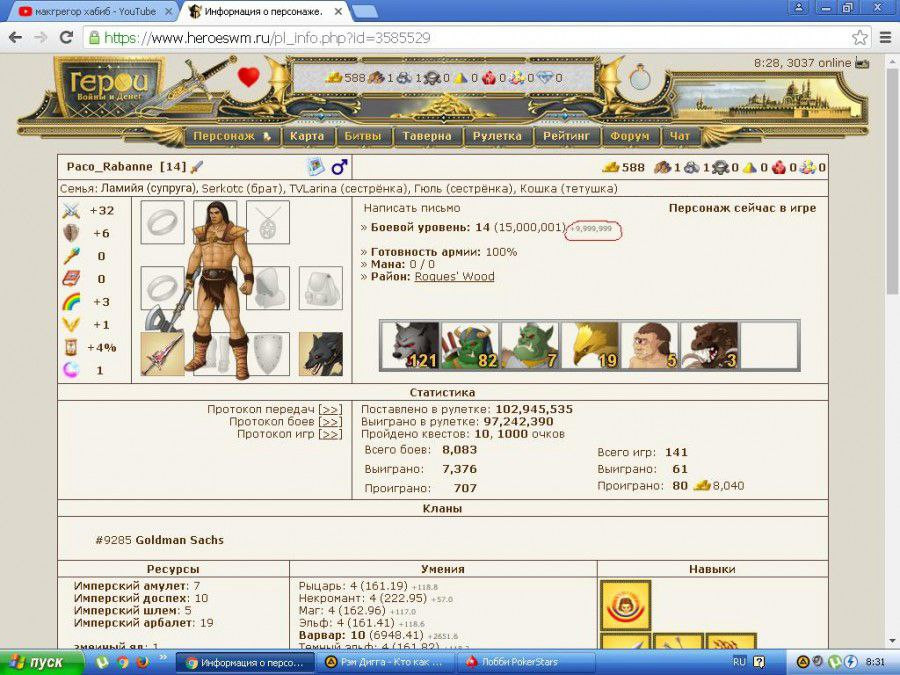Select the Информация о персонаже tab
The image size is (900, 675).
264,11
